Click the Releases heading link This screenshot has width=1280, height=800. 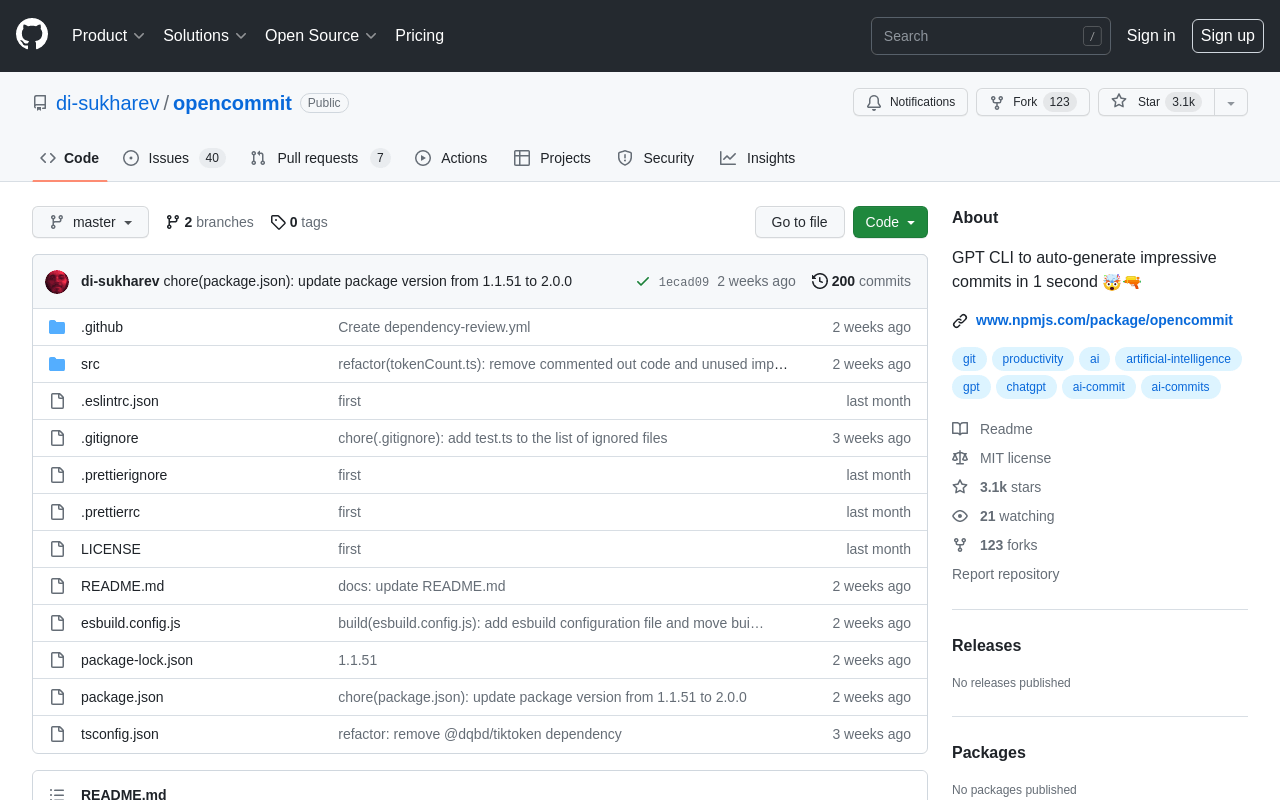point(987,646)
